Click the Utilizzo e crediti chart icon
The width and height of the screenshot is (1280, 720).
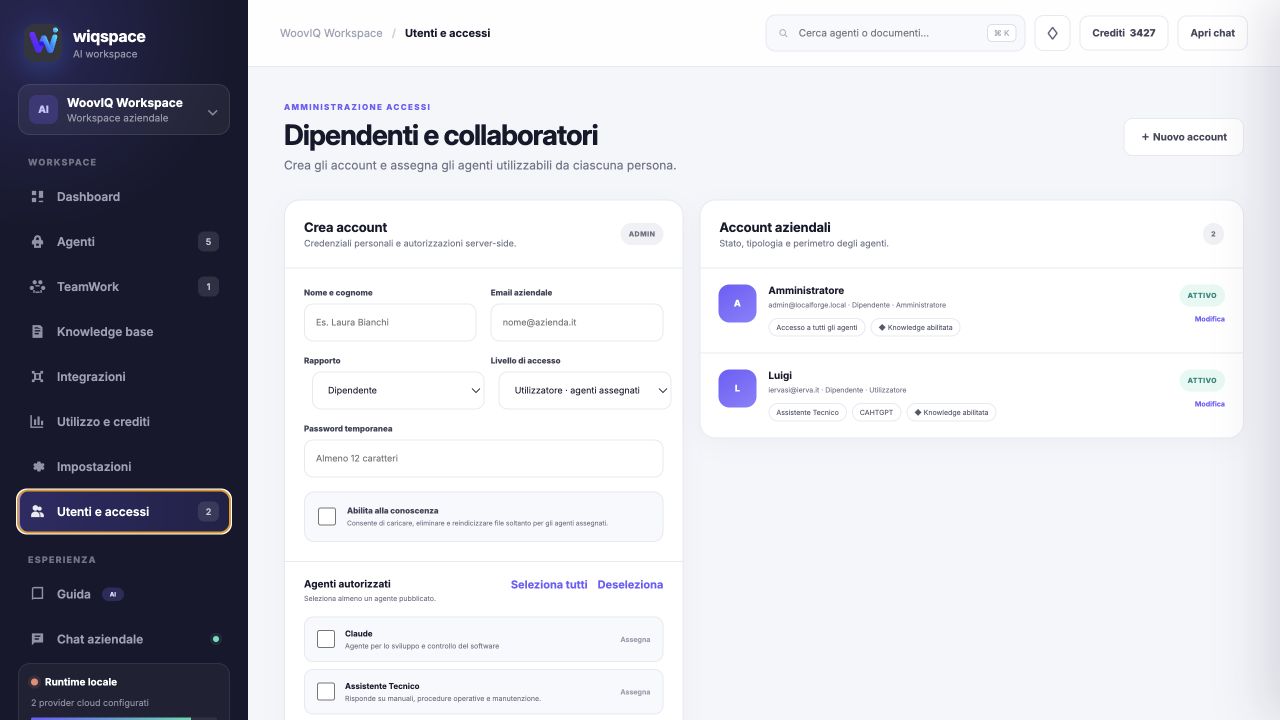click(x=37, y=422)
